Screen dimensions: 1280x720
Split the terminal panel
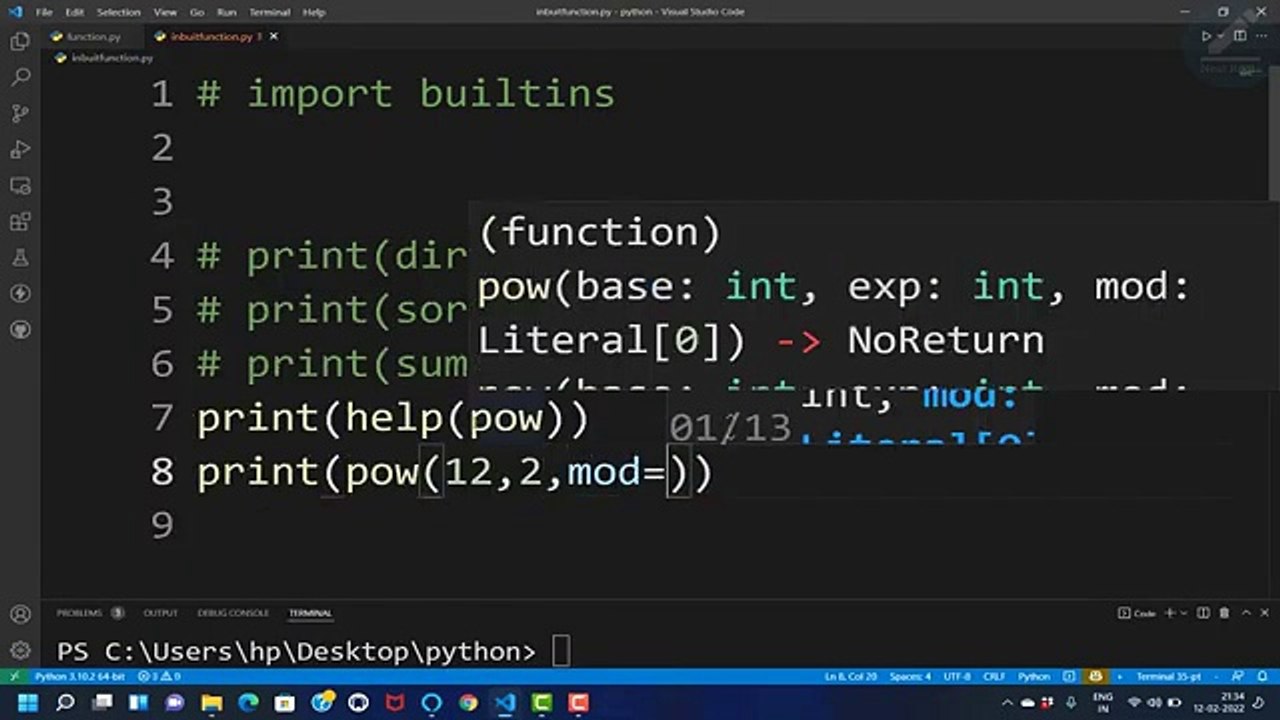coord(1203,613)
